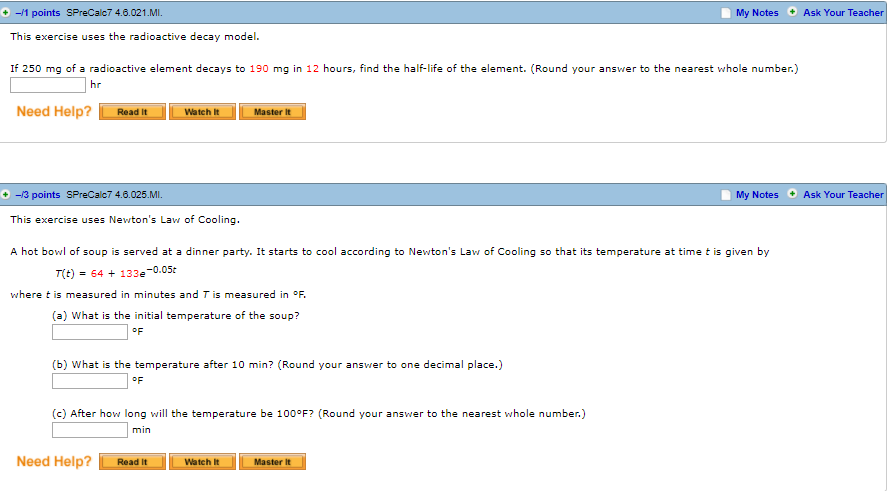The image size is (889, 491).
Task: Expand the green plus icon for question 4.6.021
Action: pyautogui.click(x=6, y=12)
